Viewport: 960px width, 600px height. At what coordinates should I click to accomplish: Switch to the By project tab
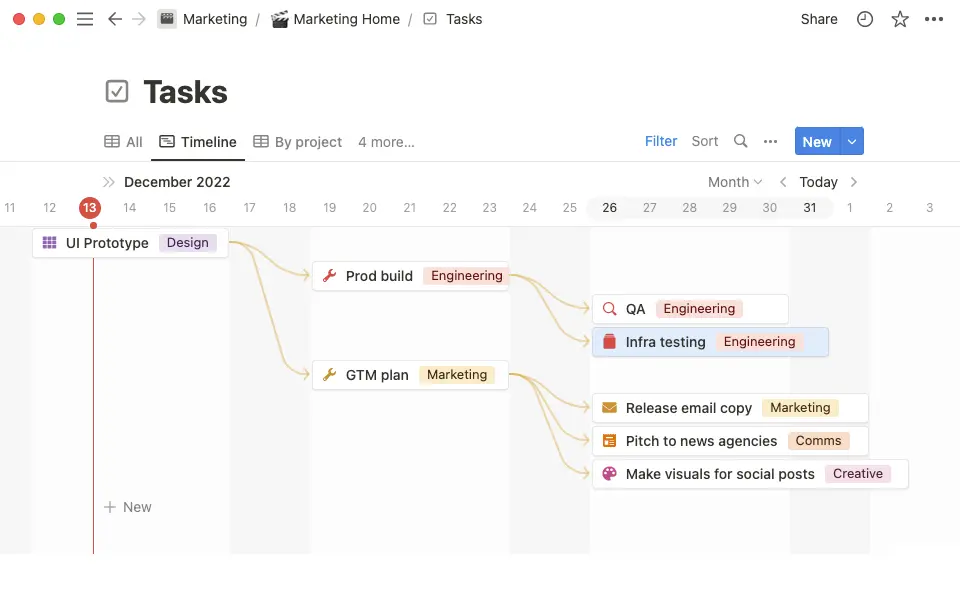click(x=297, y=141)
